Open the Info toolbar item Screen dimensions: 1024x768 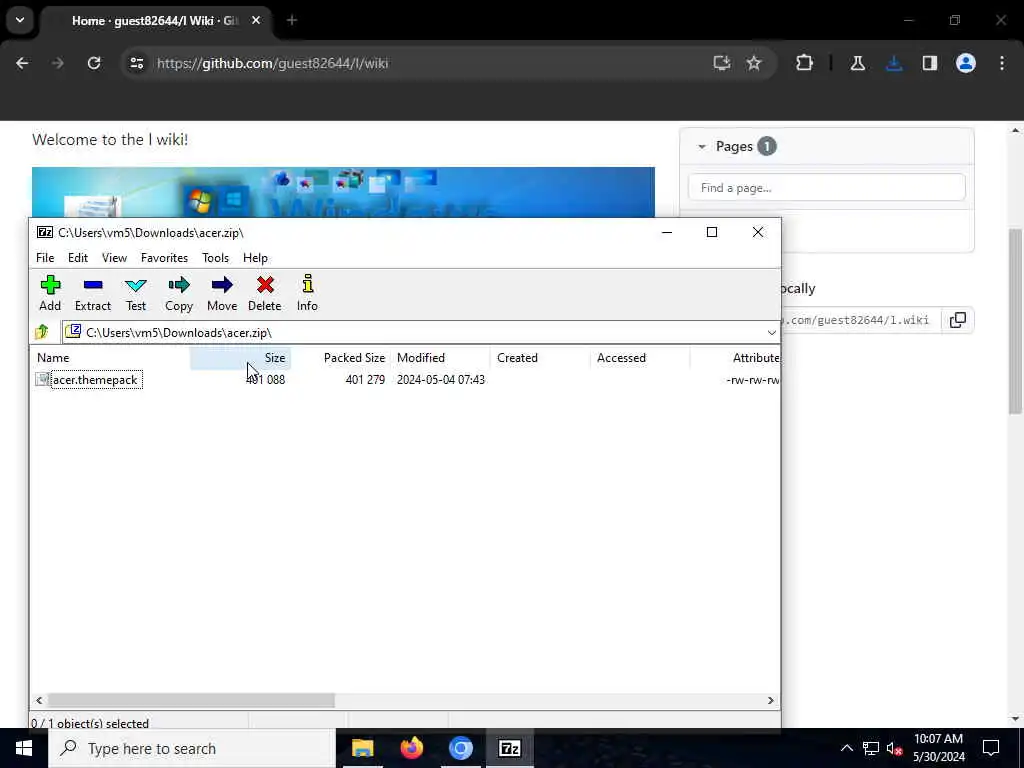pyautogui.click(x=307, y=293)
